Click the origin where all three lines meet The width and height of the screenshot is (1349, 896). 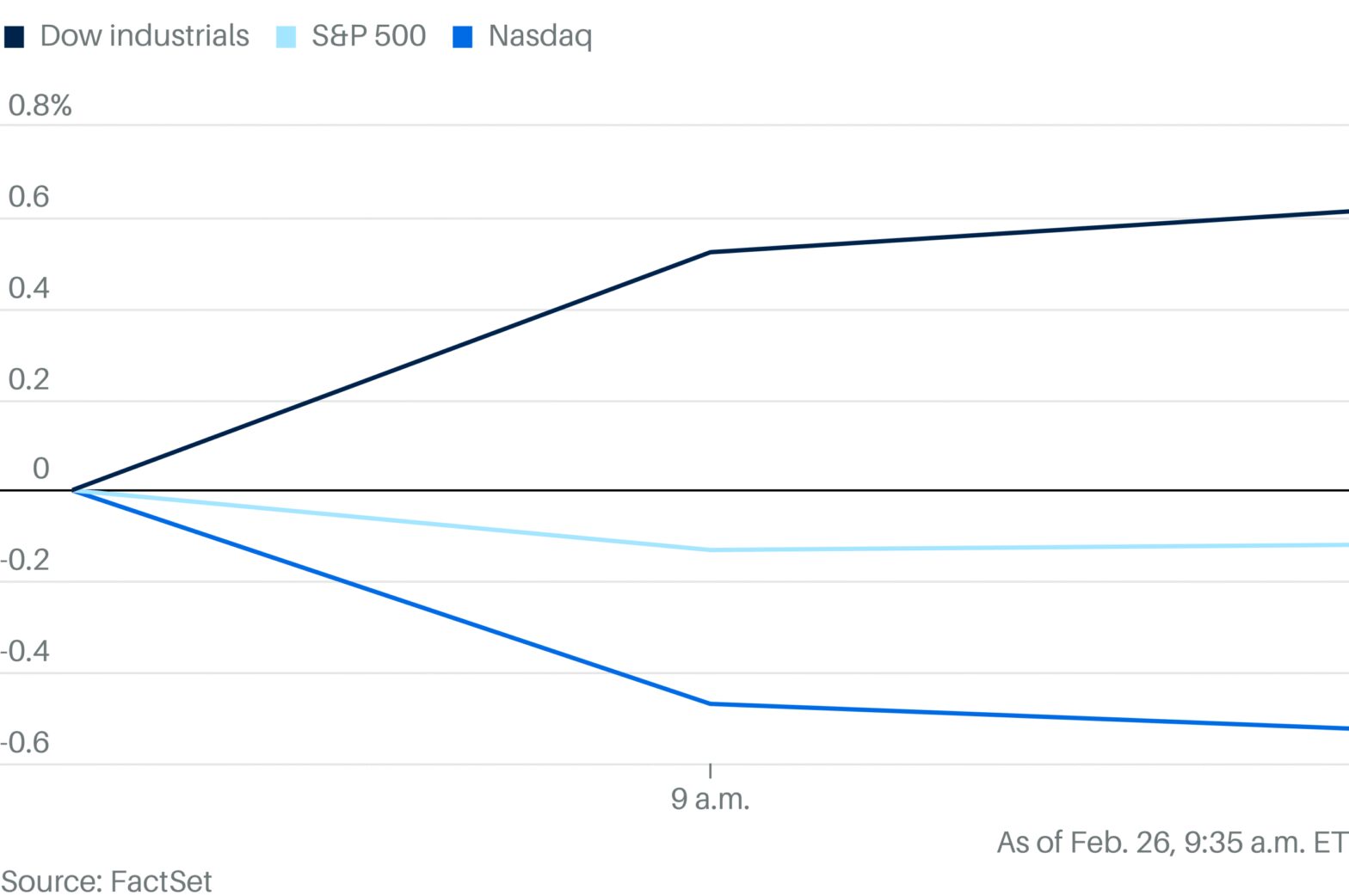point(74,490)
